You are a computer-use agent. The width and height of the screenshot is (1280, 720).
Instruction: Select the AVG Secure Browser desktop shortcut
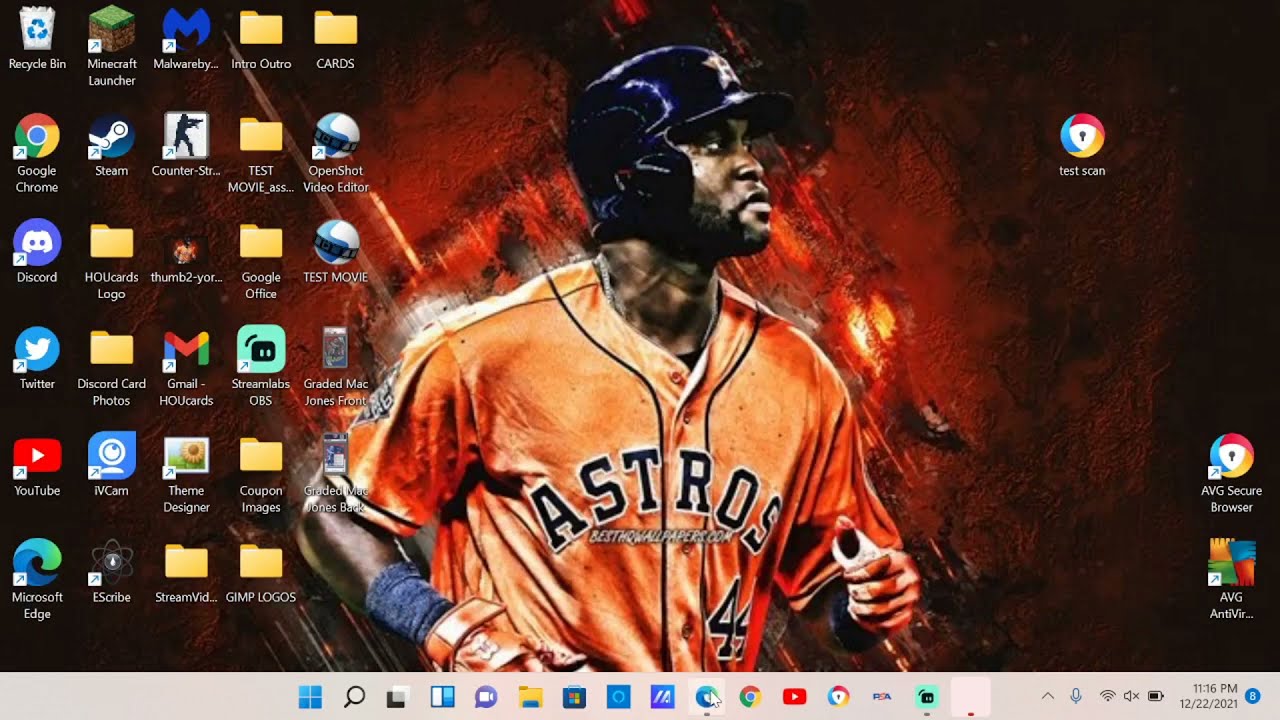(x=1232, y=474)
